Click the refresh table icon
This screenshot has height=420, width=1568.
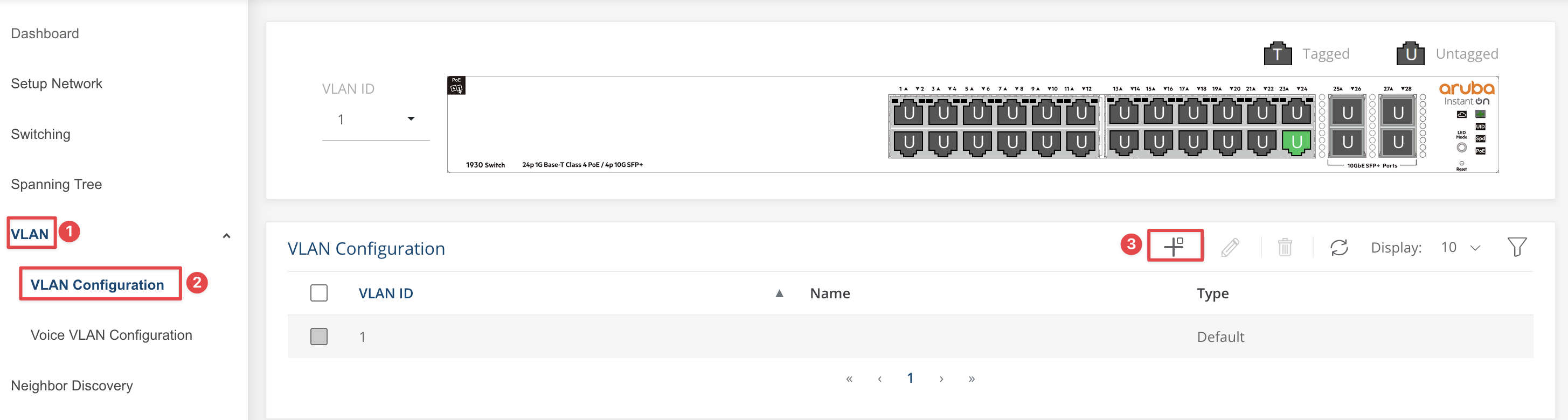1339,247
